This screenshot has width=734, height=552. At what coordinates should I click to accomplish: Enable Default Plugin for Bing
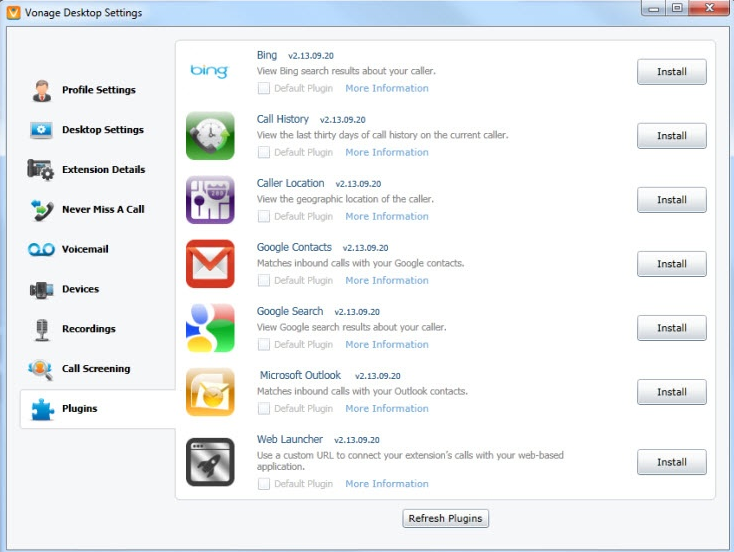(x=264, y=88)
